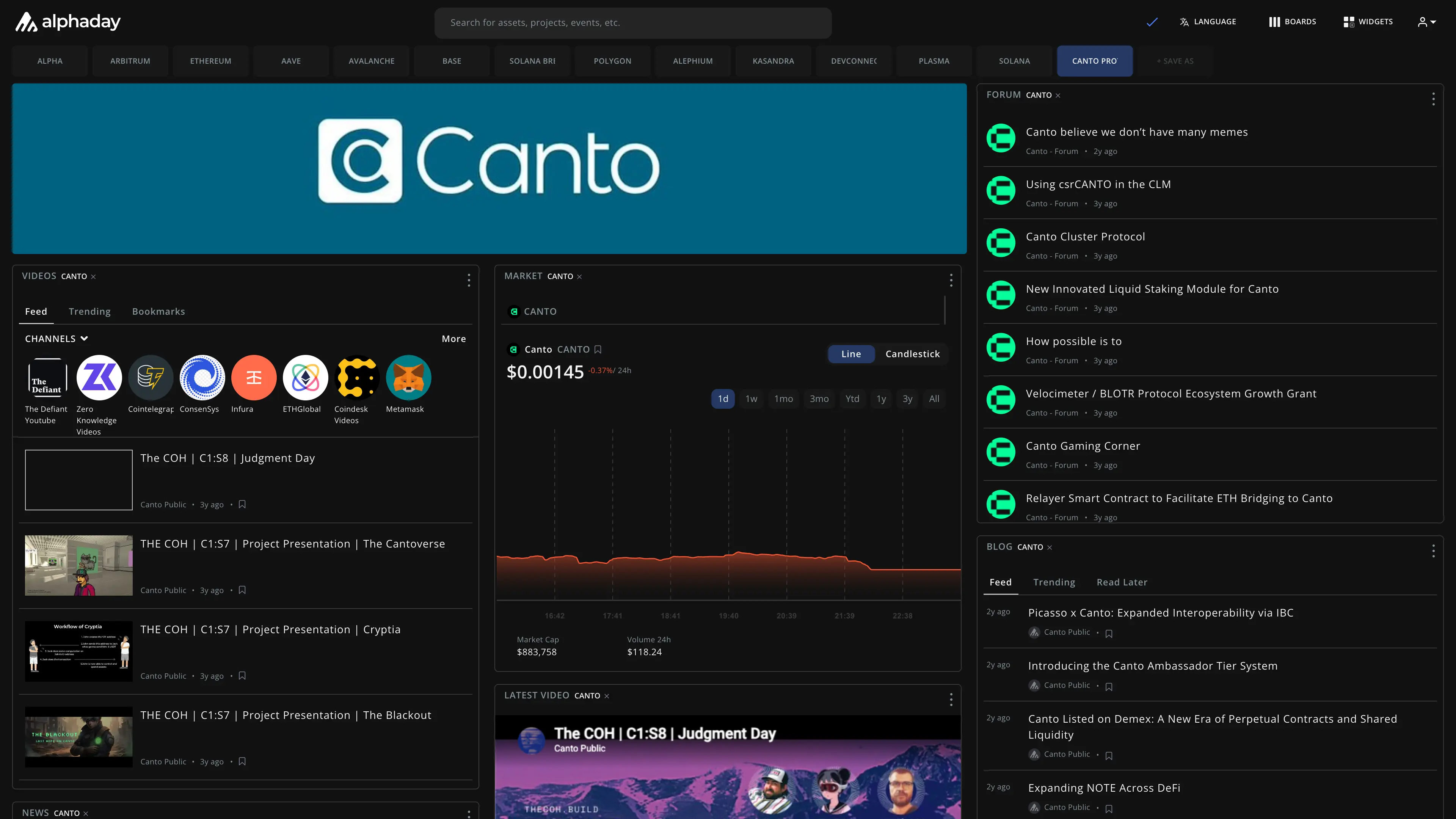This screenshot has width=1456, height=819.
Task: Bookmark Picasso x Canto blog post
Action: point(1109,634)
